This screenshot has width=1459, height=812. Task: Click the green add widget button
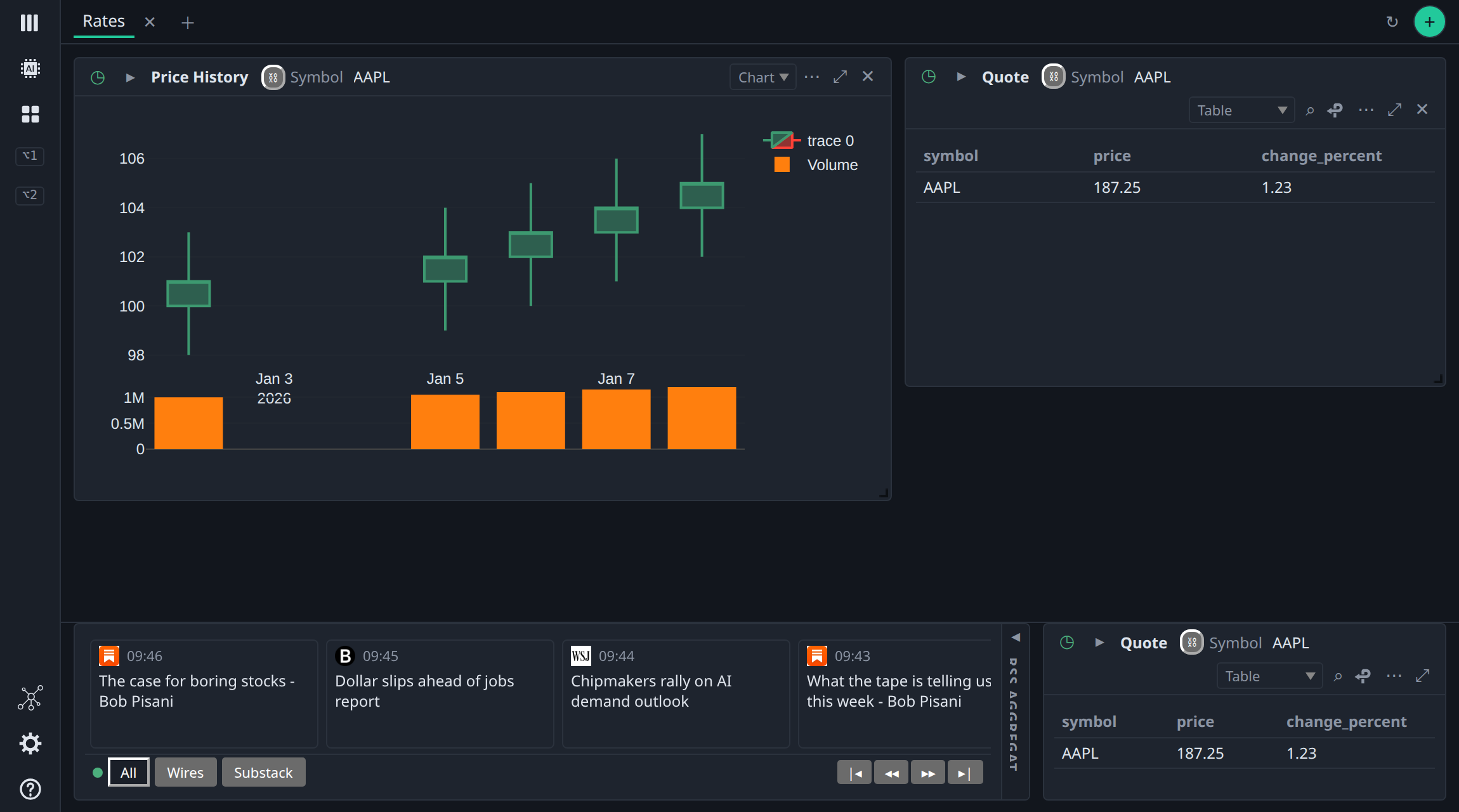pos(1429,22)
